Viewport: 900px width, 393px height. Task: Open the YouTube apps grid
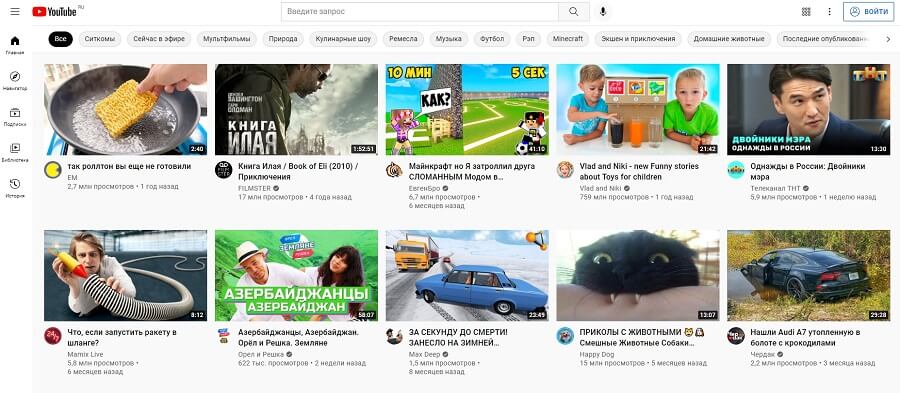tap(806, 11)
